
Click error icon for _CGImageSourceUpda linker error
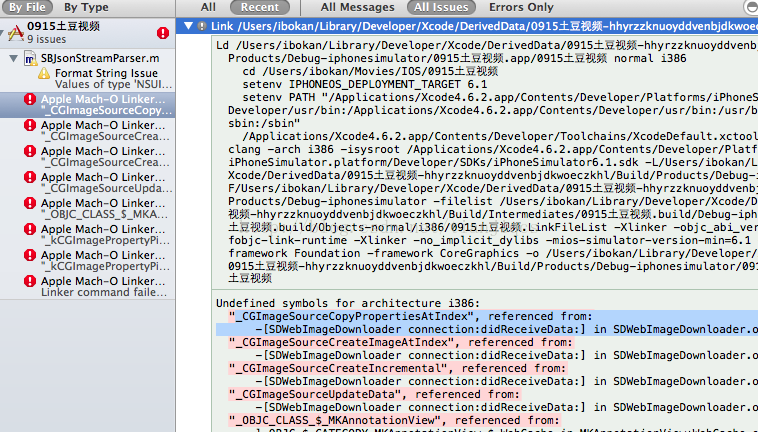coord(30,178)
